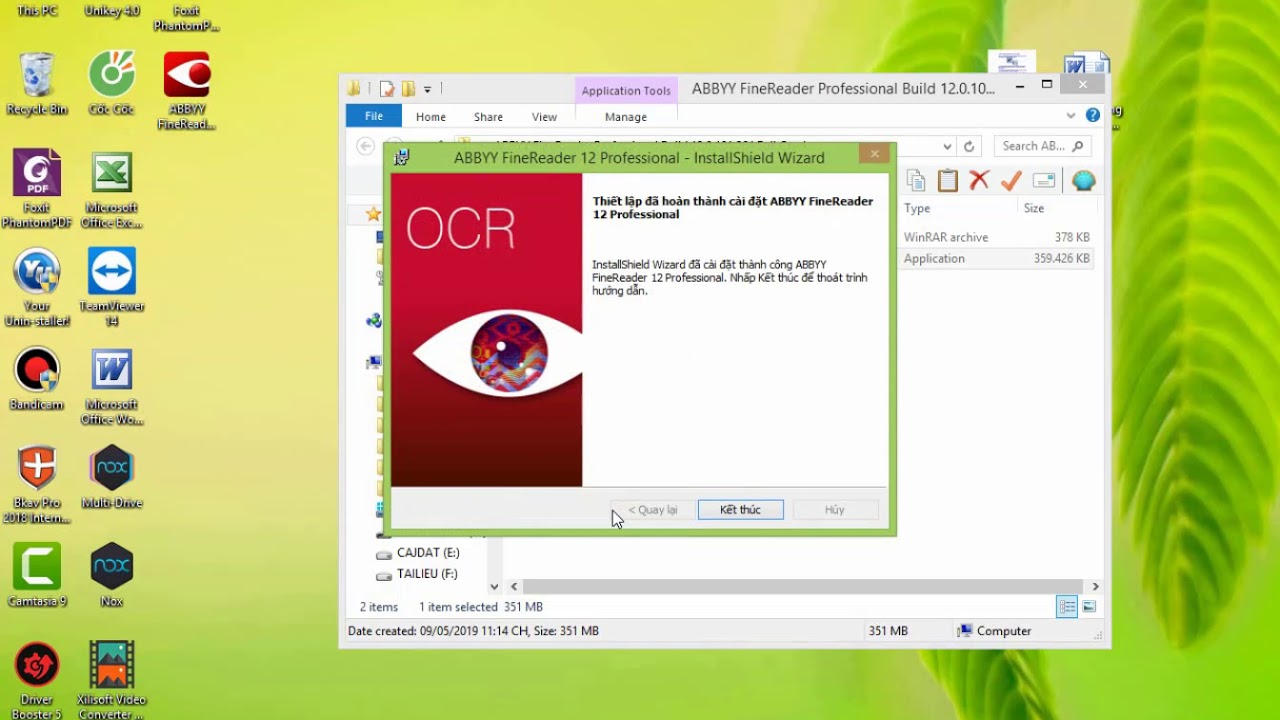
Task: Select the Cốc Cốc browser desktop icon
Action: pyautogui.click(x=112, y=84)
